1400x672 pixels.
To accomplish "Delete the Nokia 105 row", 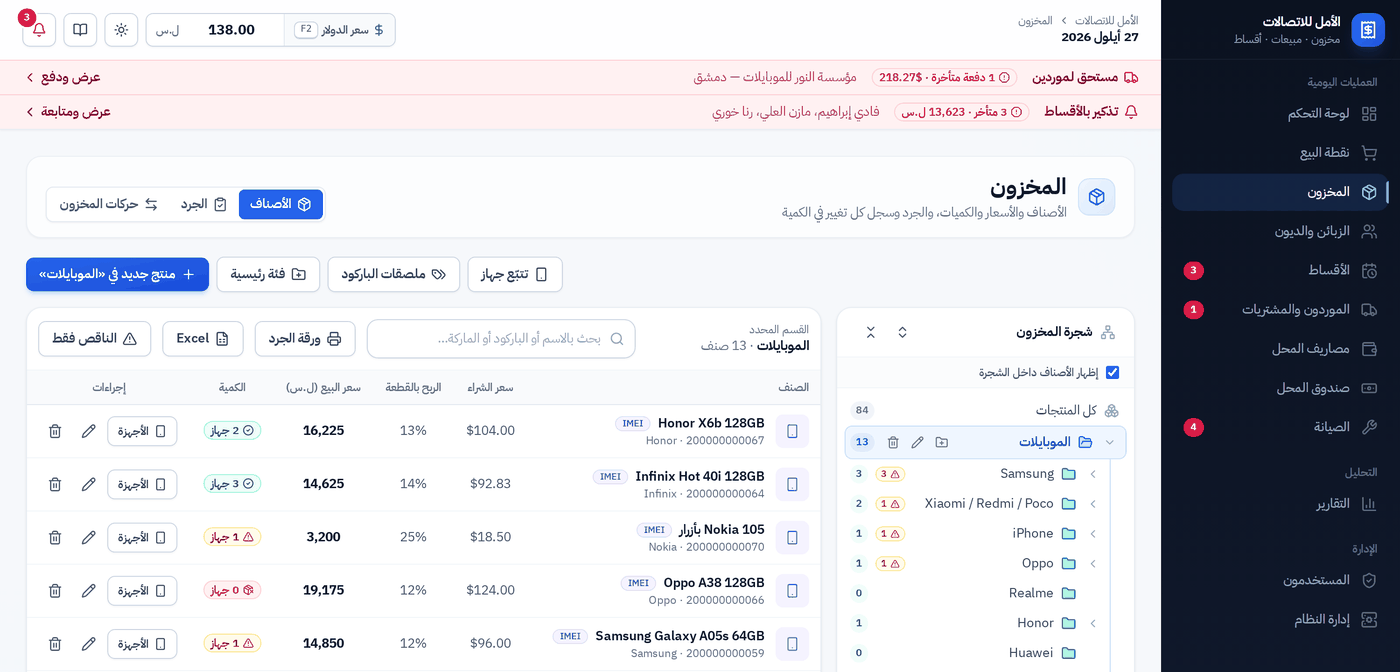I will tap(55, 537).
